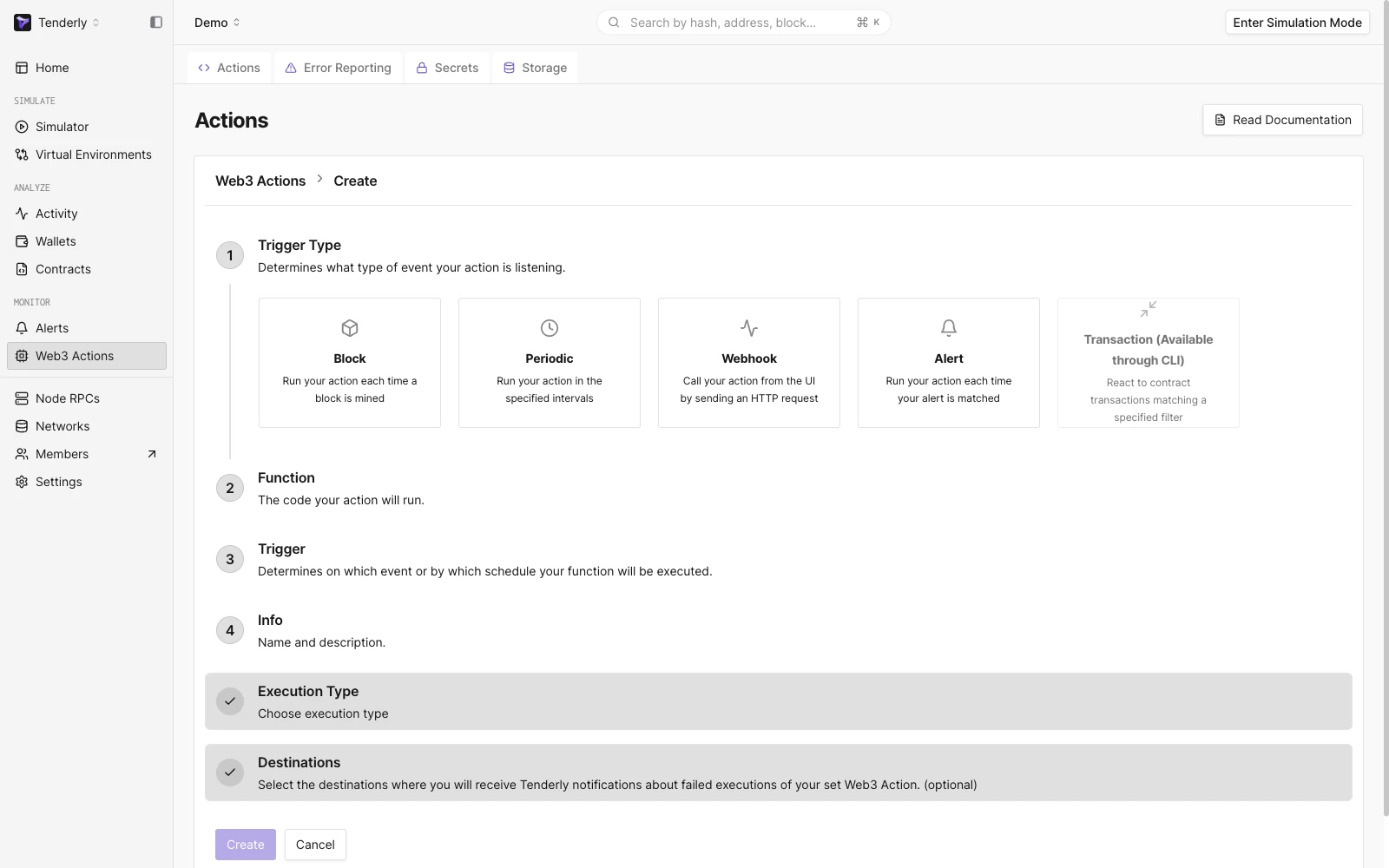
Task: Click the Activity pulse icon in sidebar
Action: click(x=22, y=214)
